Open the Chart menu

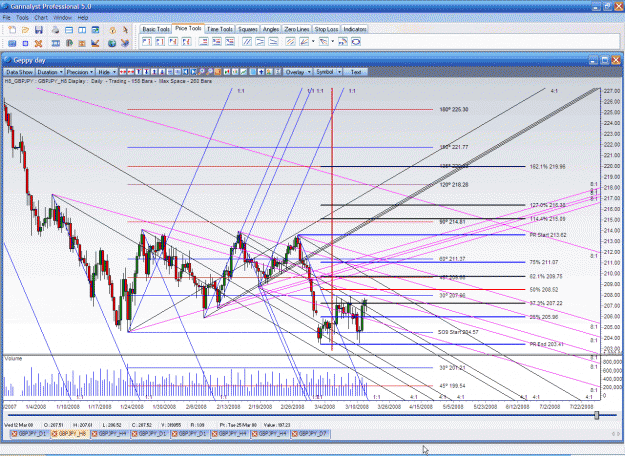[41, 18]
